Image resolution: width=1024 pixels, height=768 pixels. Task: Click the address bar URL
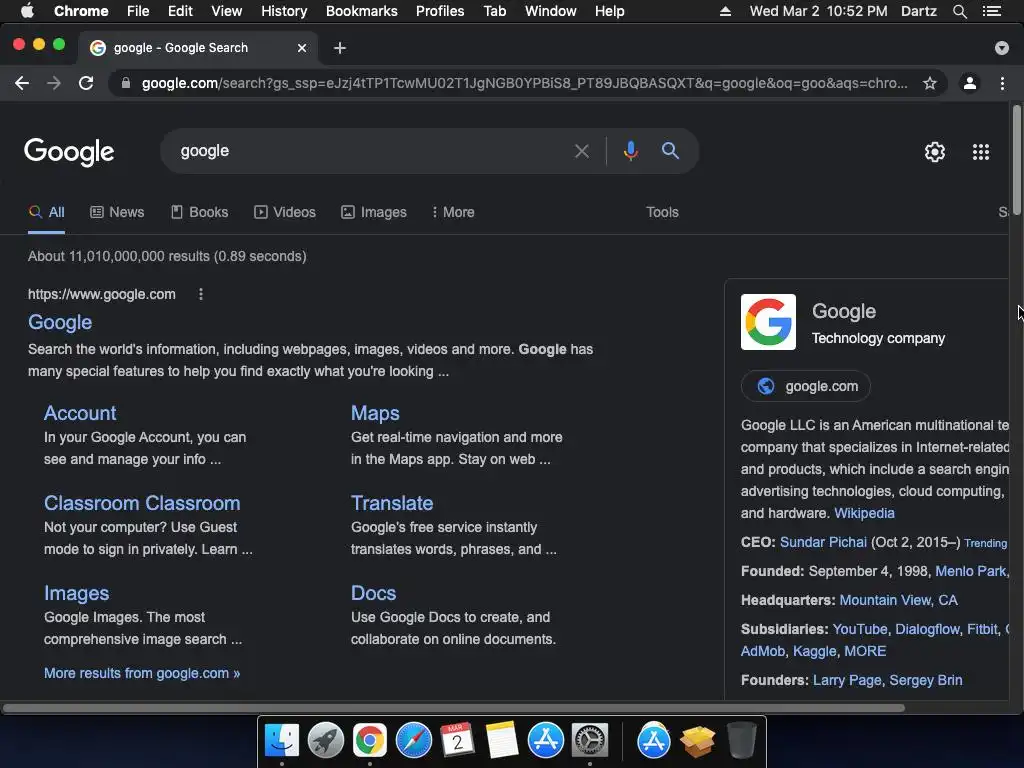[524, 83]
